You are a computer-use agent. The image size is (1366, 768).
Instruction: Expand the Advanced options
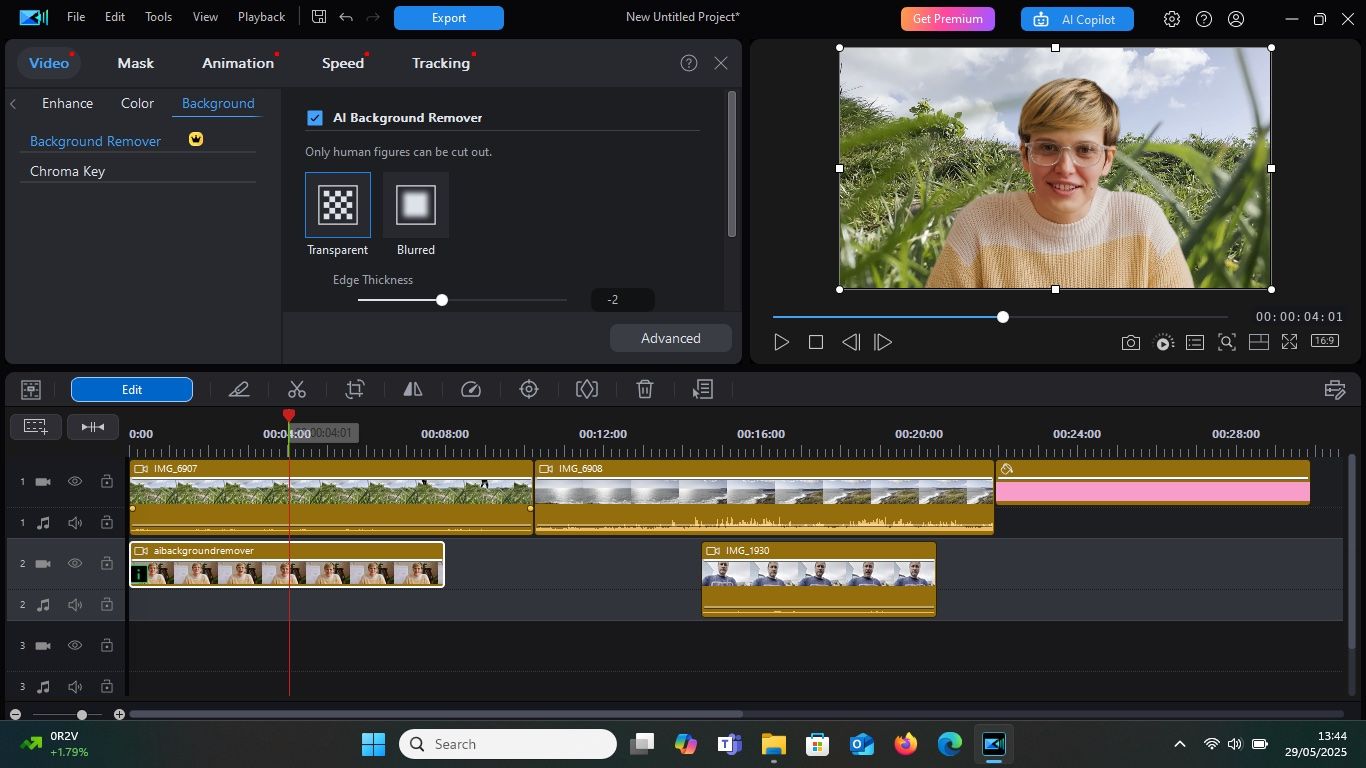669,338
